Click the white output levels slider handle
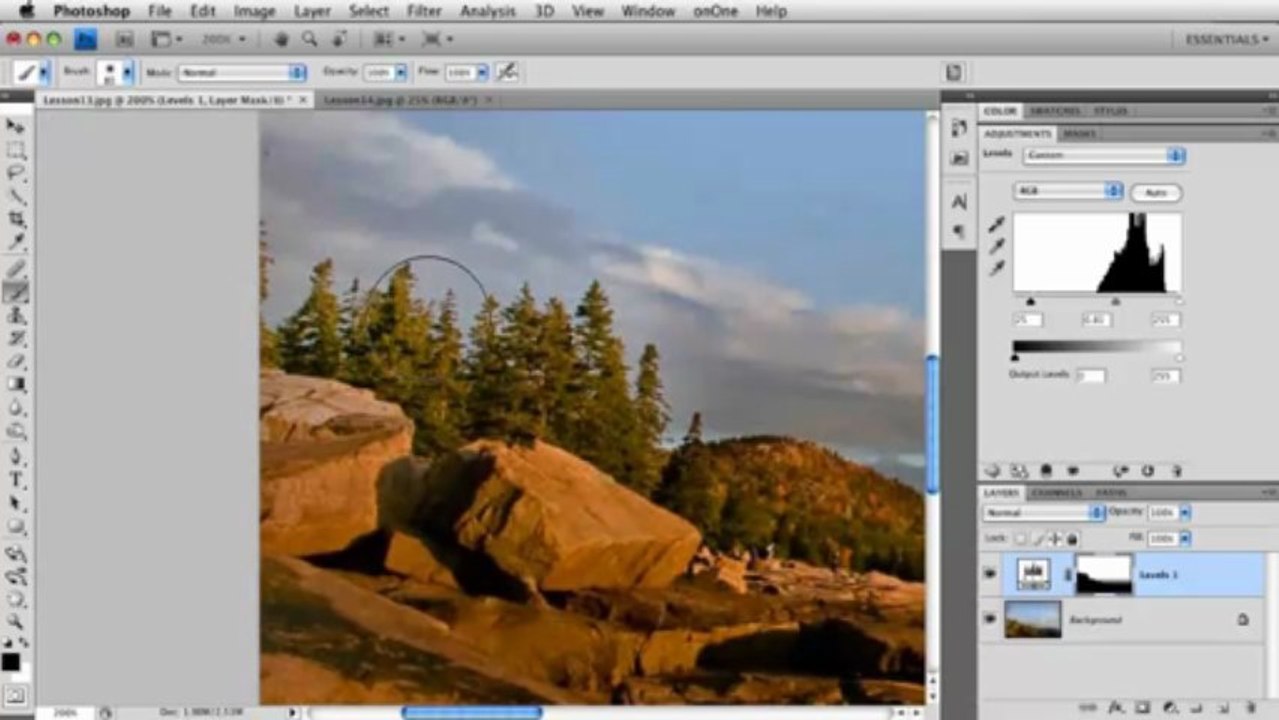 point(1179,357)
